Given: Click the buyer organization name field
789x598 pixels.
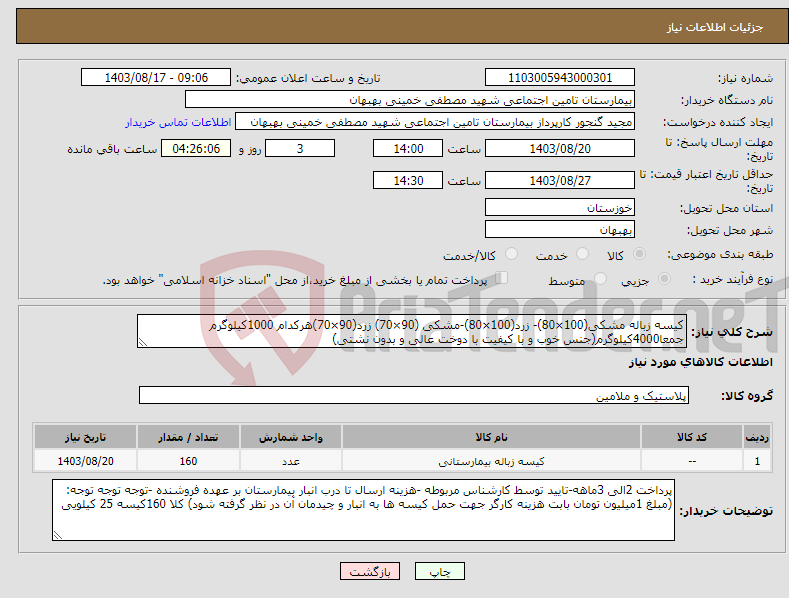Looking at the screenshot, I should coord(410,100).
